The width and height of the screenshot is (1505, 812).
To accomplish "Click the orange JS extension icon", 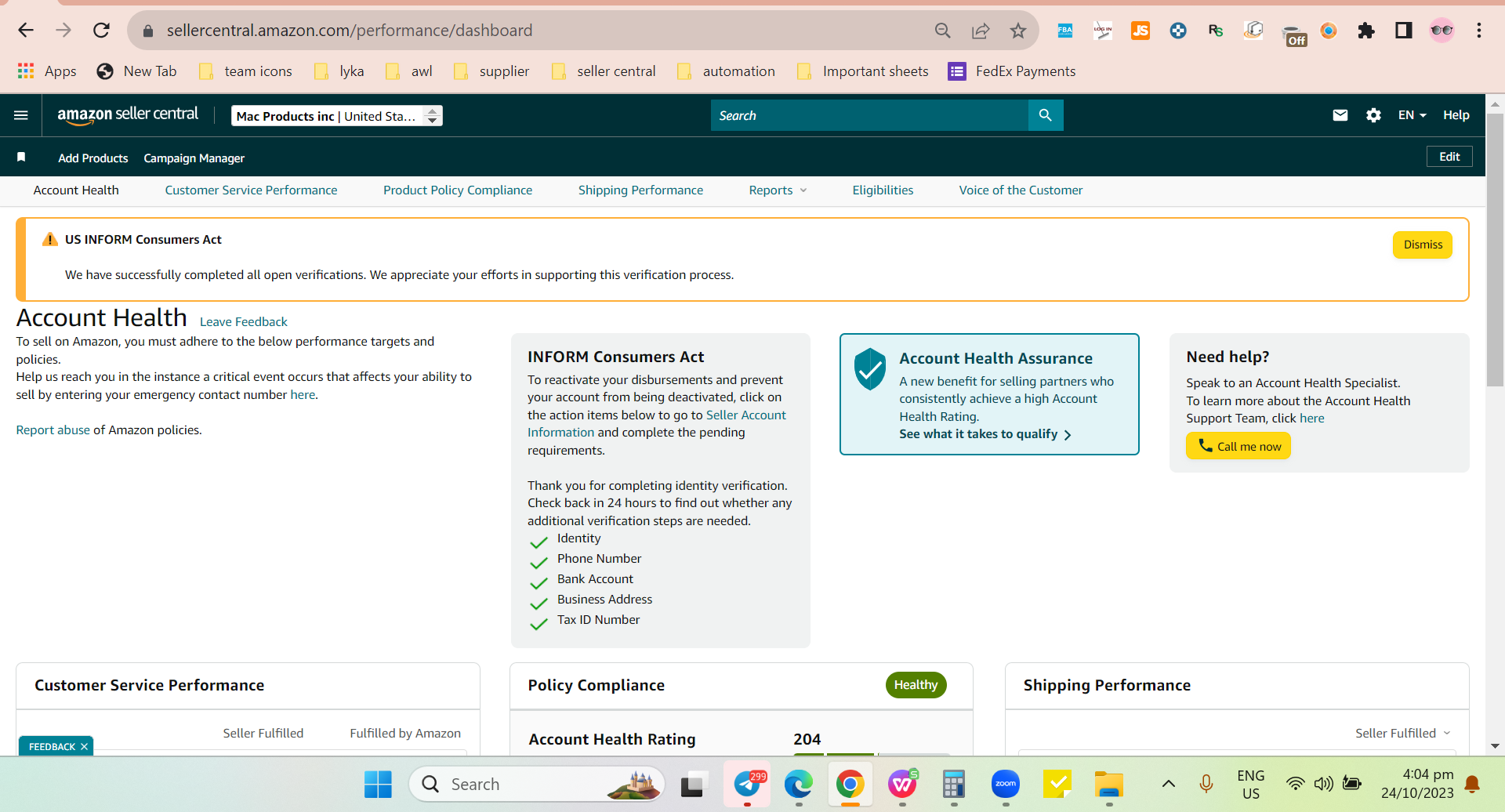I will coord(1141,31).
